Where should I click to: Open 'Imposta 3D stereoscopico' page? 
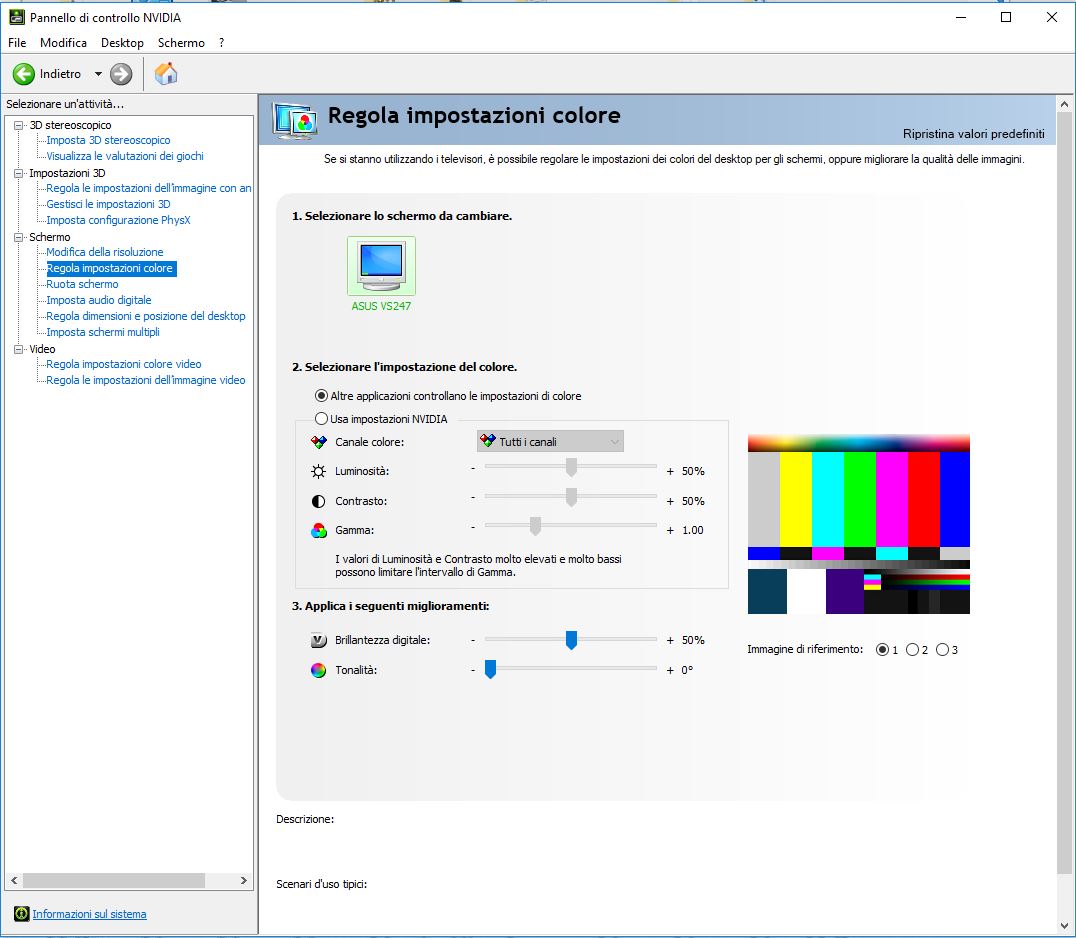pos(108,140)
